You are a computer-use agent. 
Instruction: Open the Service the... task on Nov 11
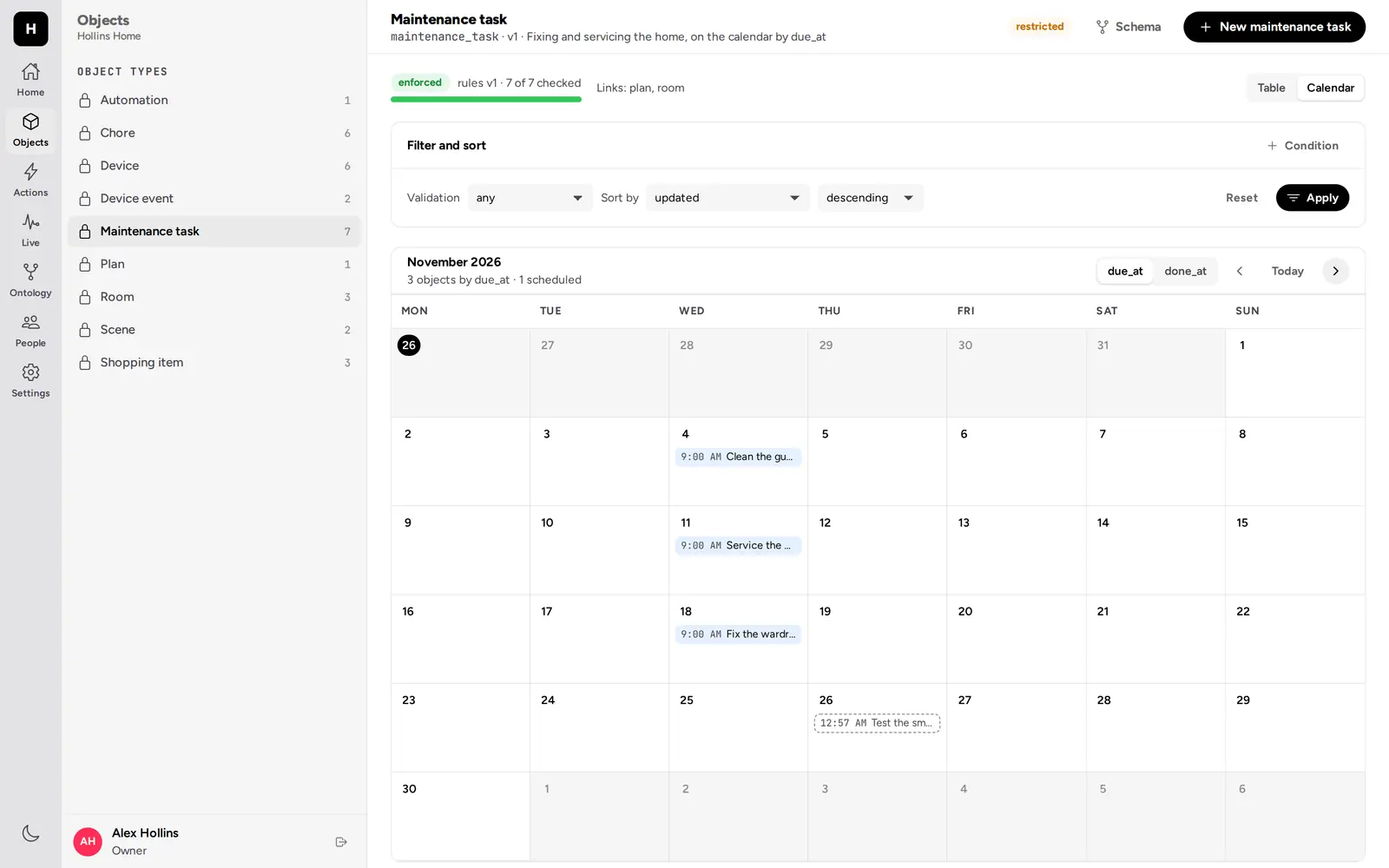click(738, 546)
